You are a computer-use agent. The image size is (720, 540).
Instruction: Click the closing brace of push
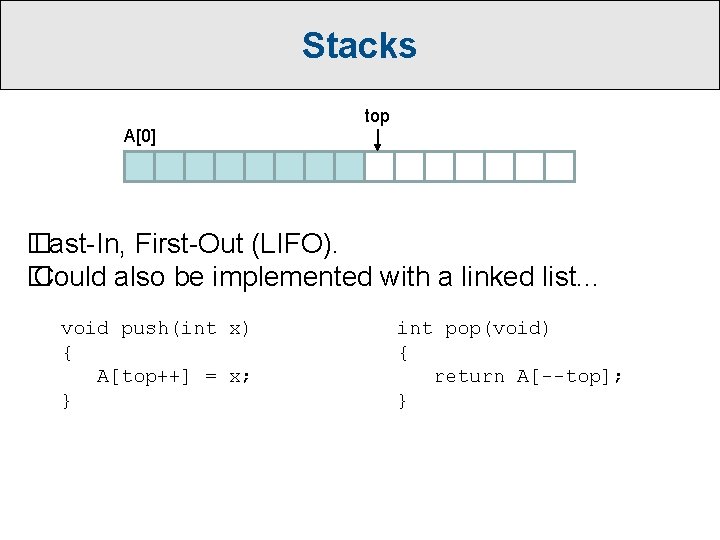pyautogui.click(x=67, y=401)
